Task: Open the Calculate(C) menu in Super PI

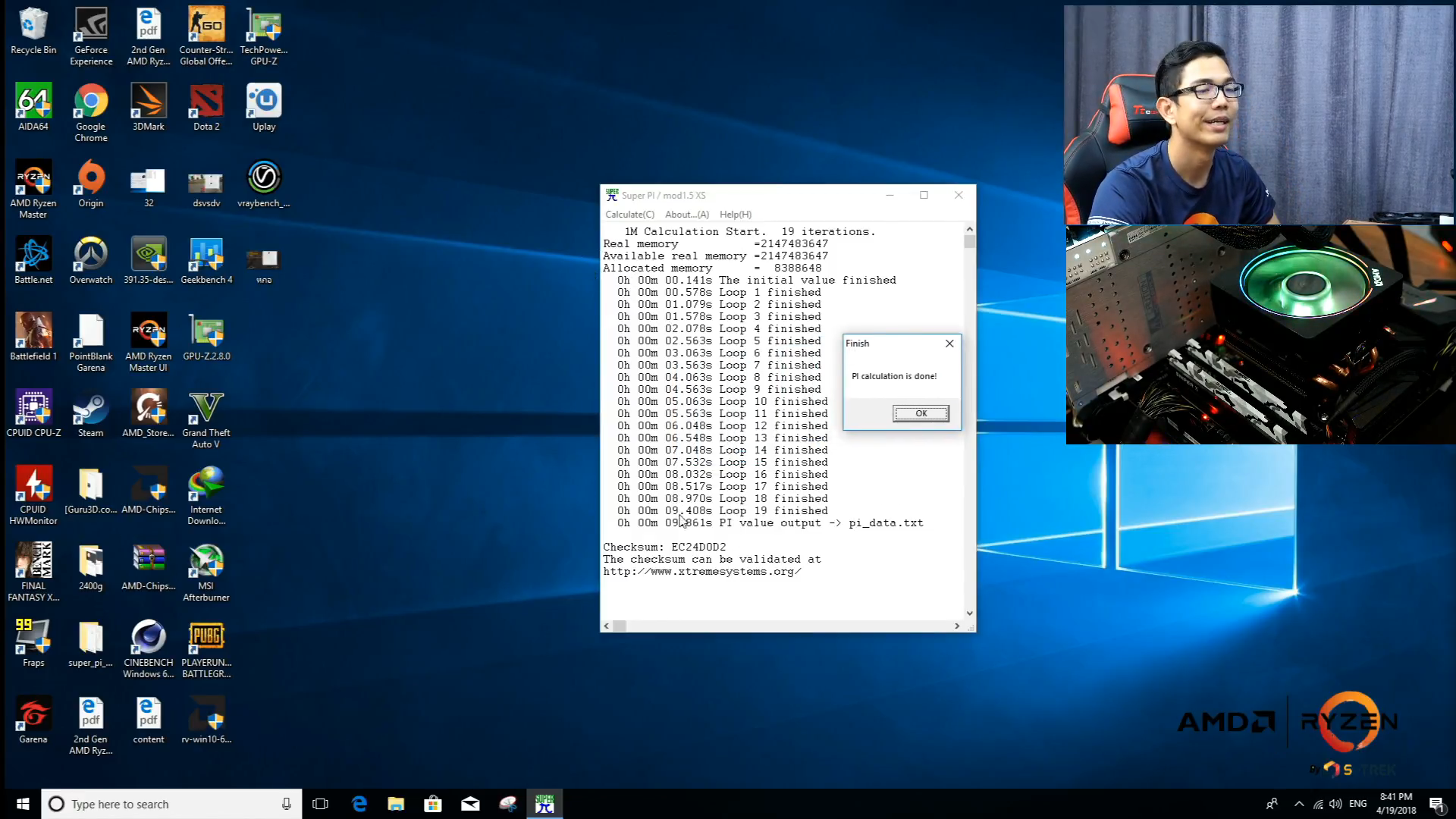Action: [629, 215]
